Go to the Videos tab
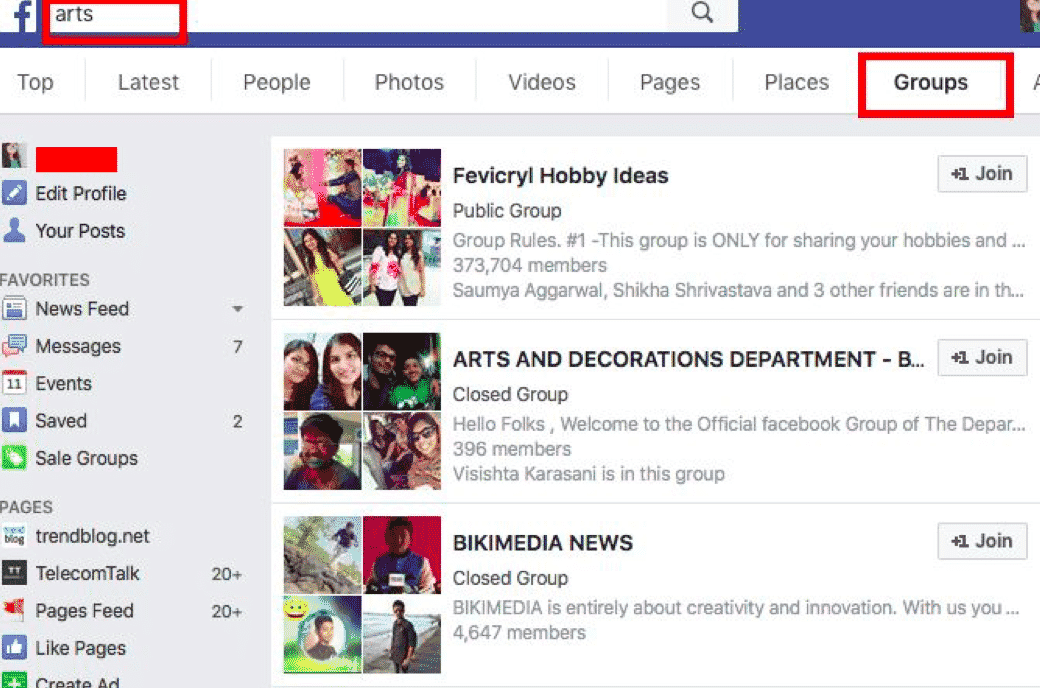 [542, 82]
